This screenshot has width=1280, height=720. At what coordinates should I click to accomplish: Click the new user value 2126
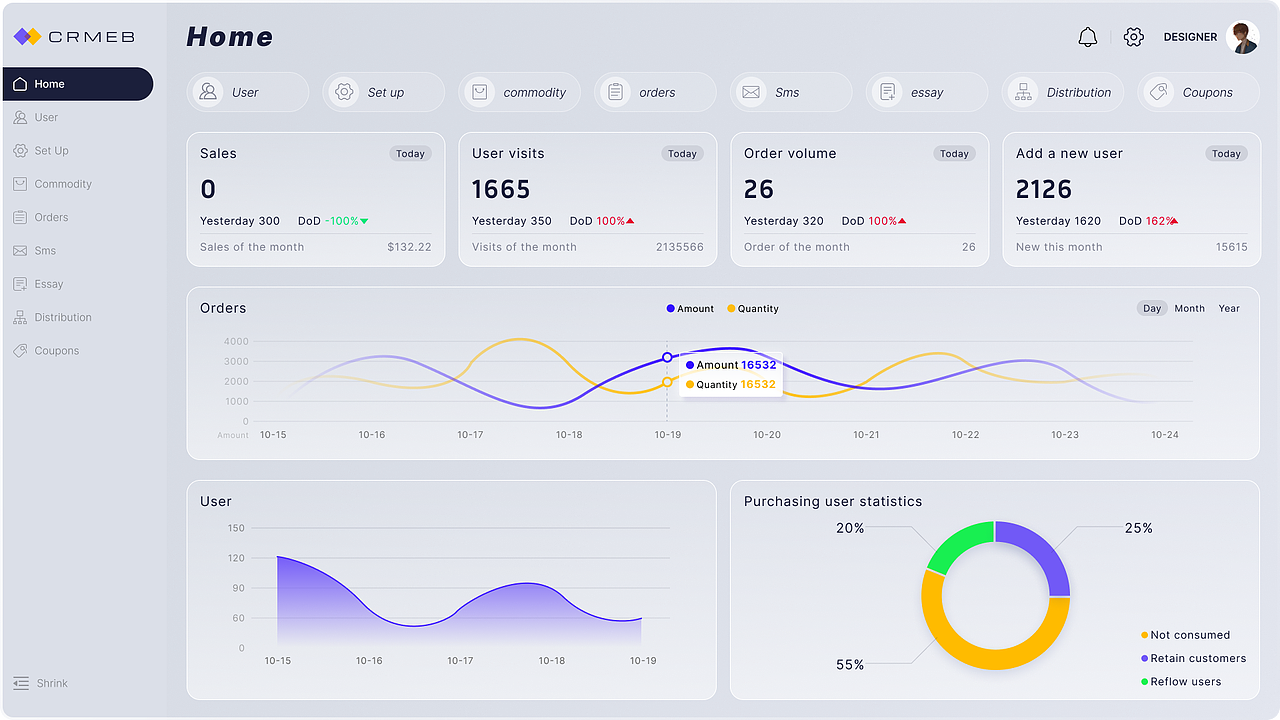tap(1044, 189)
